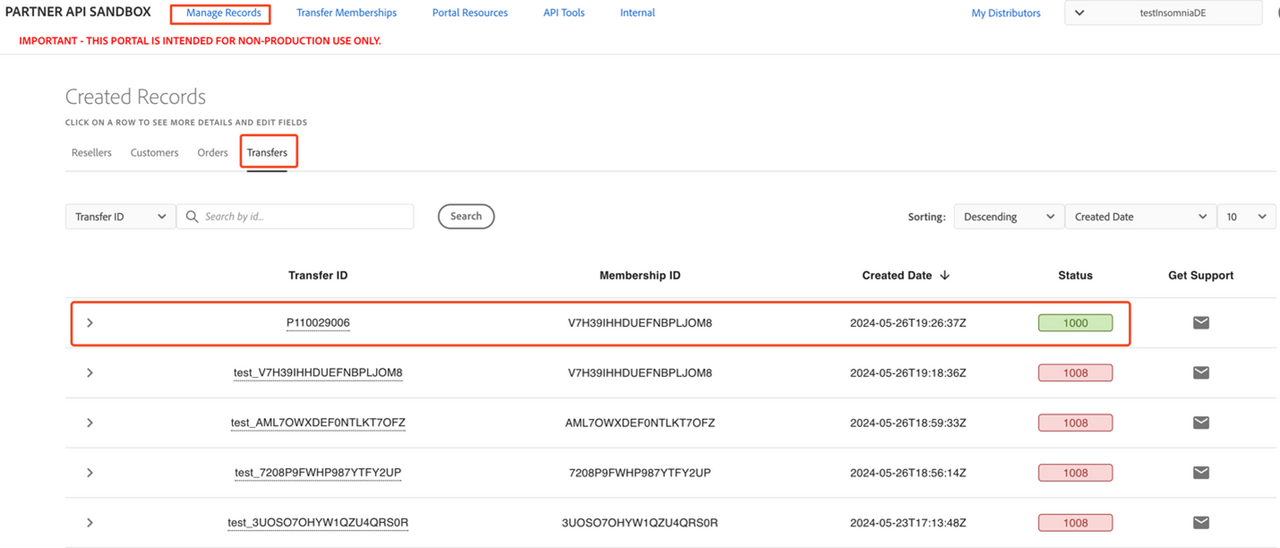Viewport: 1280px width, 548px height.
Task: Open the My Distributors link
Action: (x=1005, y=13)
